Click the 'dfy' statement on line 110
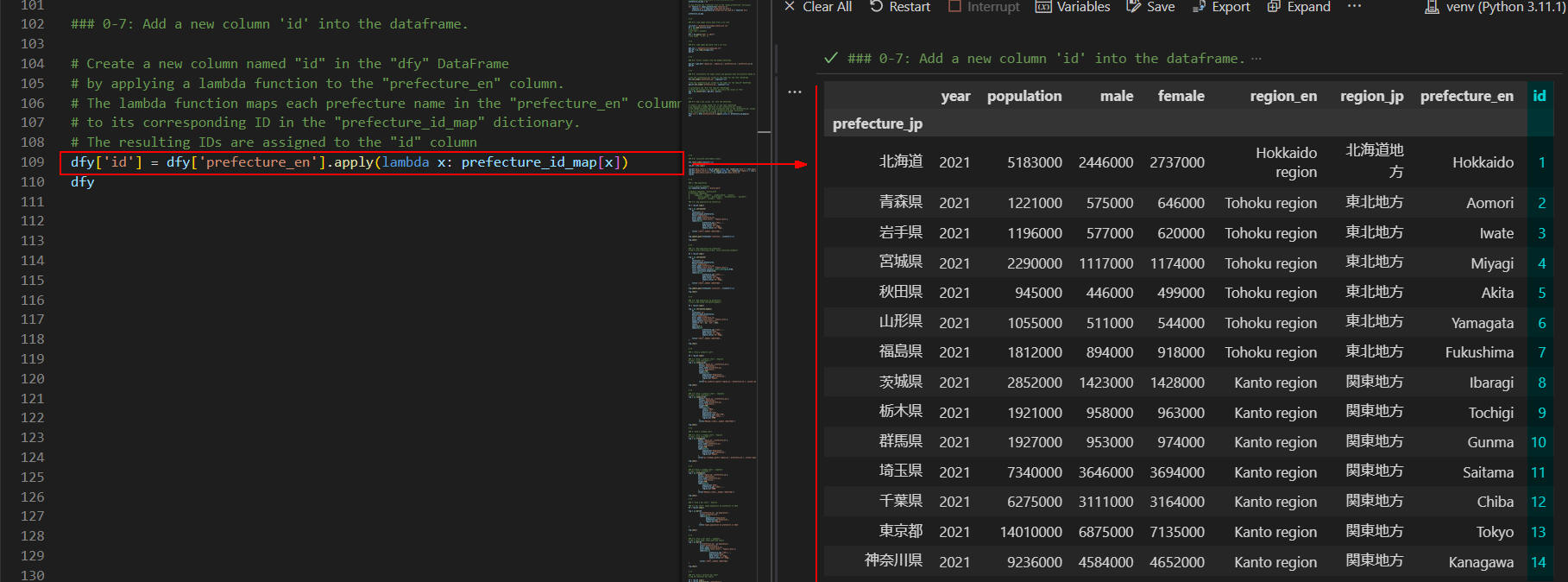The image size is (1568, 582). click(x=83, y=181)
